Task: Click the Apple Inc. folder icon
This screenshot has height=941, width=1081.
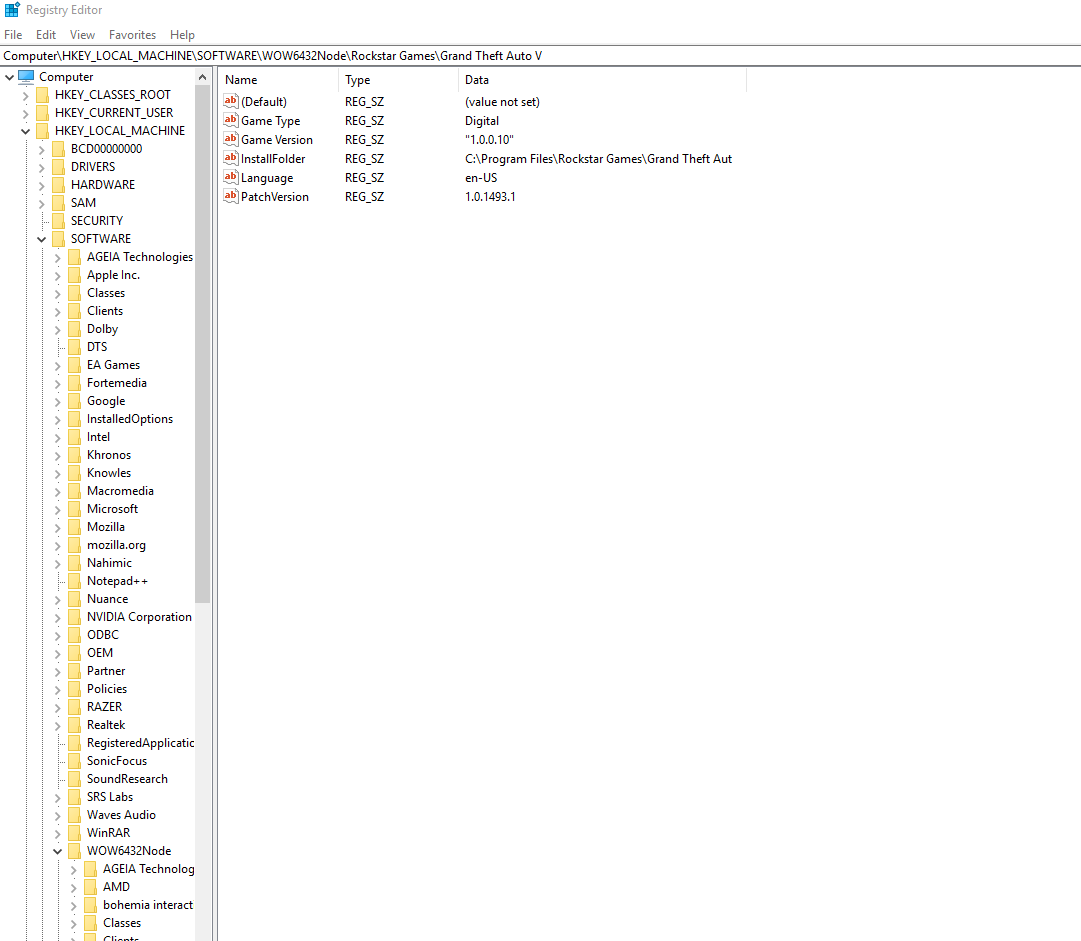Action: (74, 274)
